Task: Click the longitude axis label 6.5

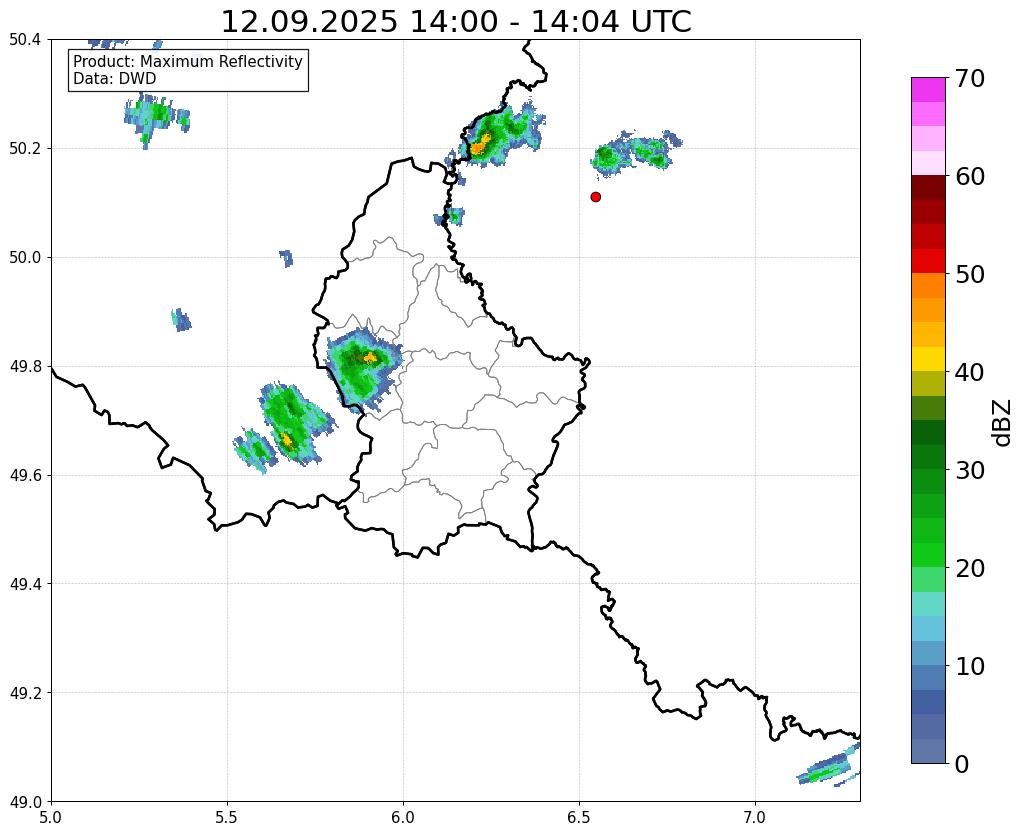Action: pos(579,817)
